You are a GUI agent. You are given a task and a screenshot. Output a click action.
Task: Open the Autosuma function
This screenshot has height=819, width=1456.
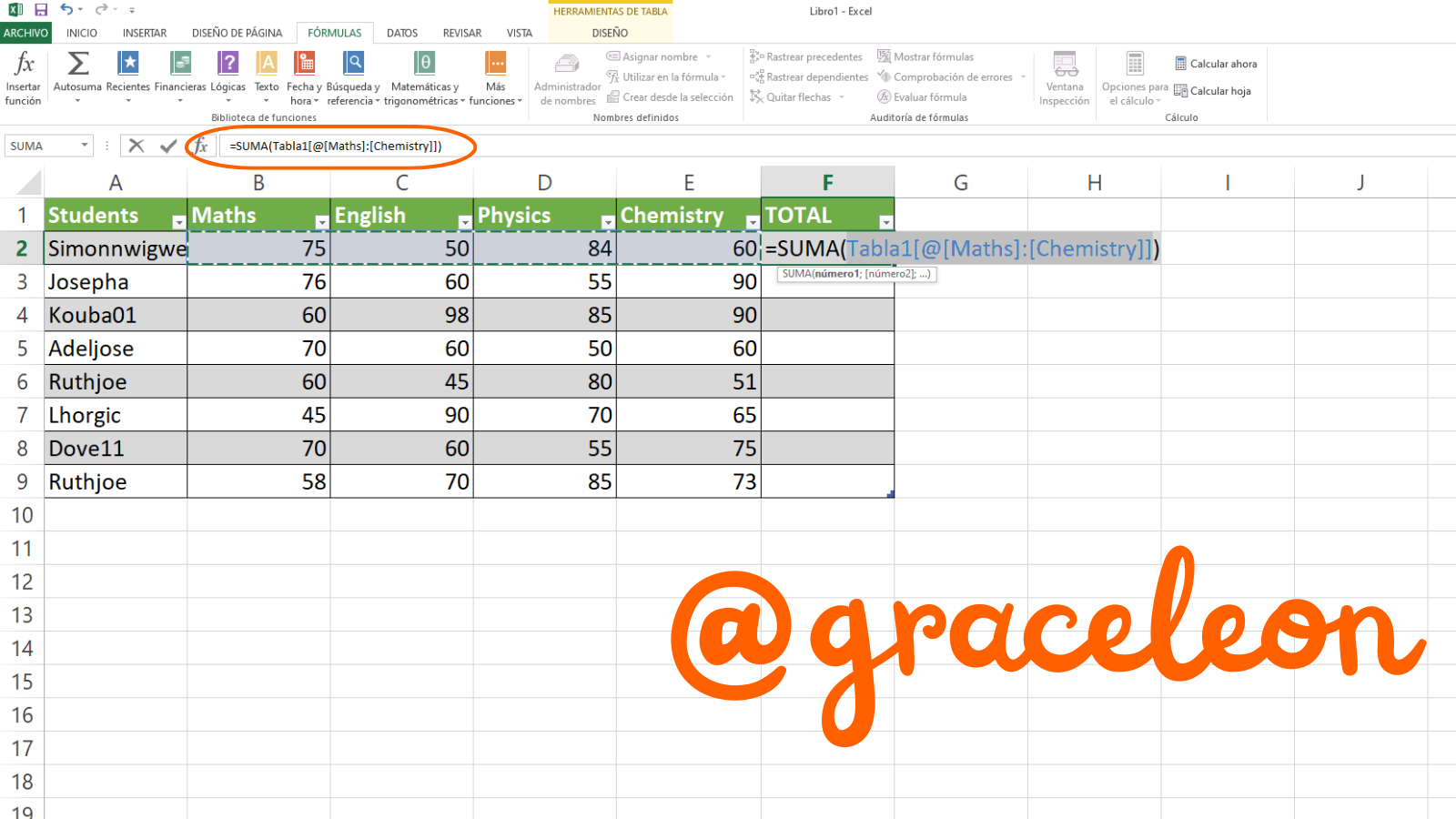pos(77,78)
